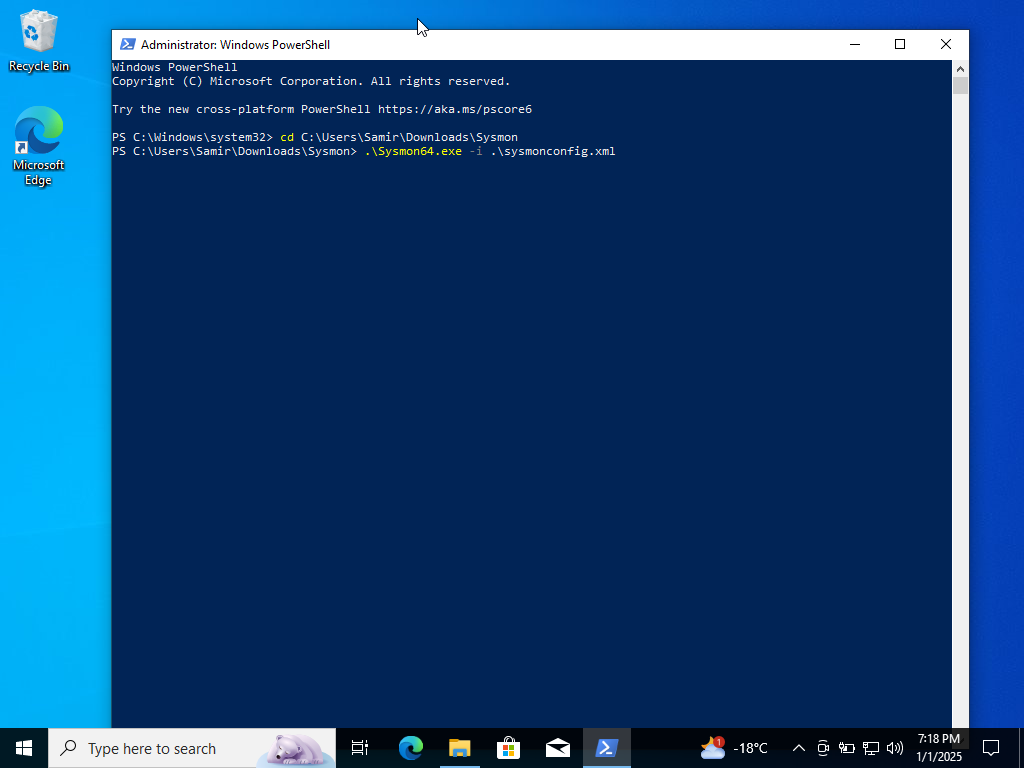The height and width of the screenshot is (768, 1024).
Task: Click the battery icon in the tray
Action: [846, 747]
